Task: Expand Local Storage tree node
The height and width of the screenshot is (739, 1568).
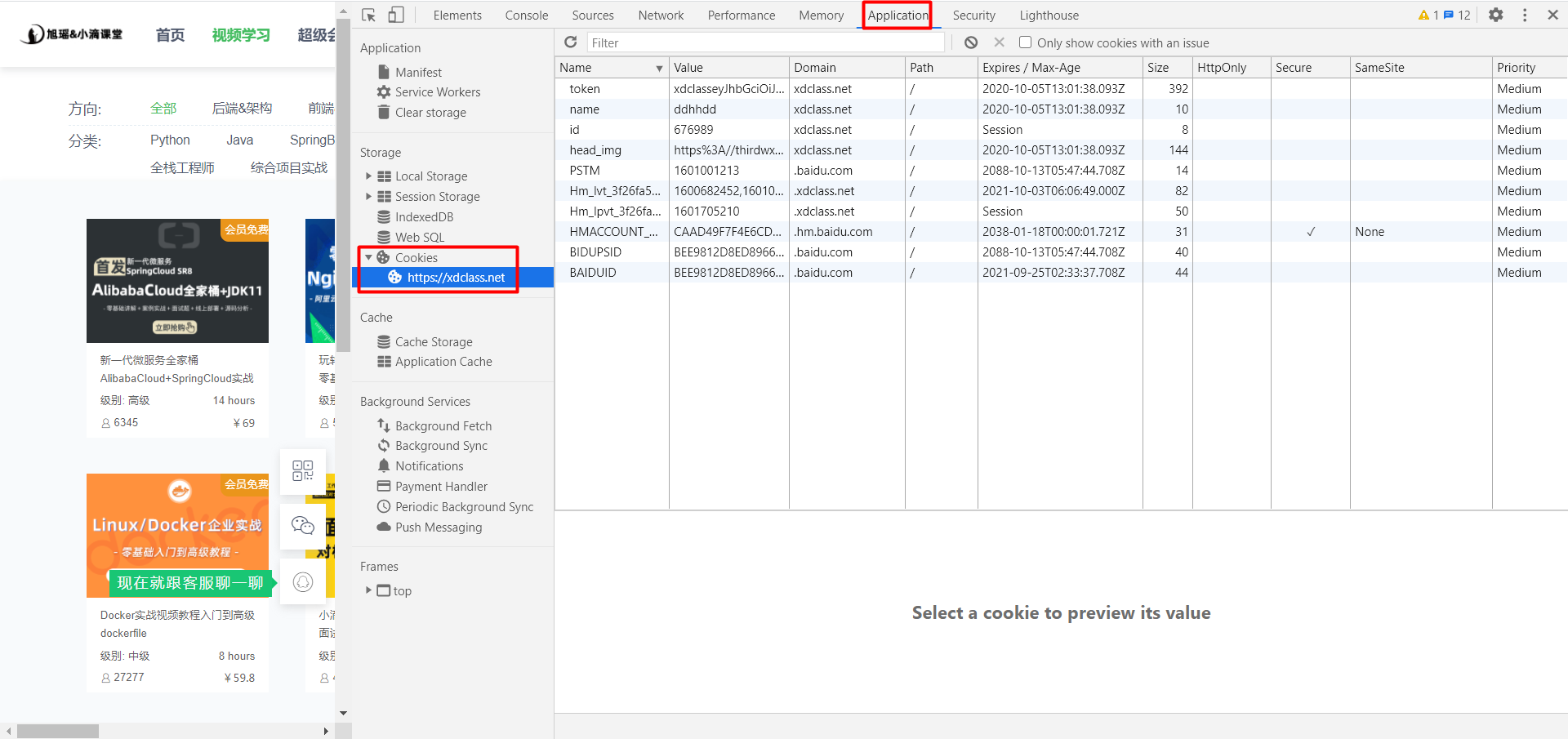Action: coord(368,176)
